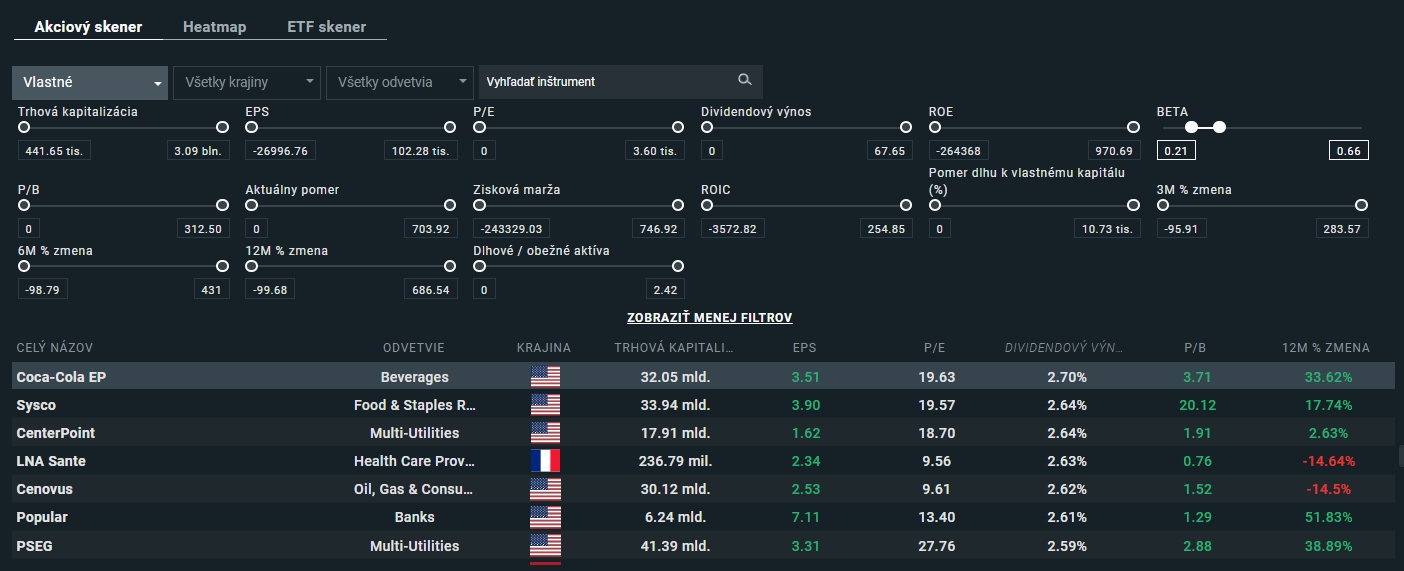The width and height of the screenshot is (1404, 571).
Task: Click the US flag in Sysco row
Action: coord(545,405)
